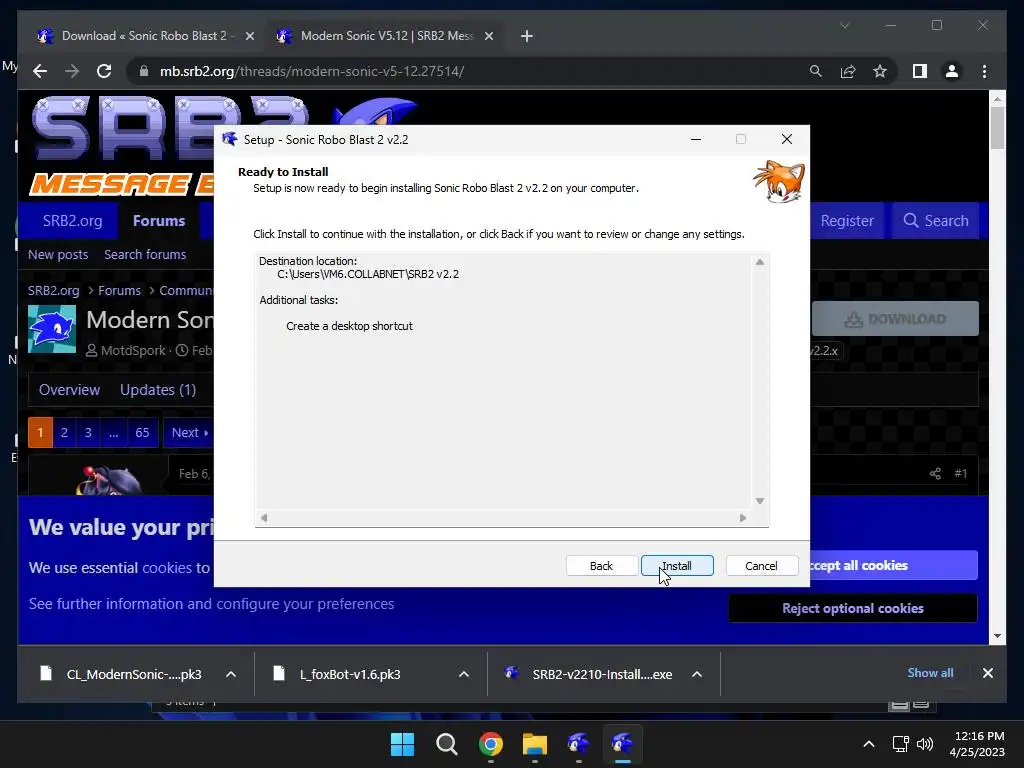1024x768 pixels.
Task: Expand the page ellipsis selector
Action: pos(114,432)
